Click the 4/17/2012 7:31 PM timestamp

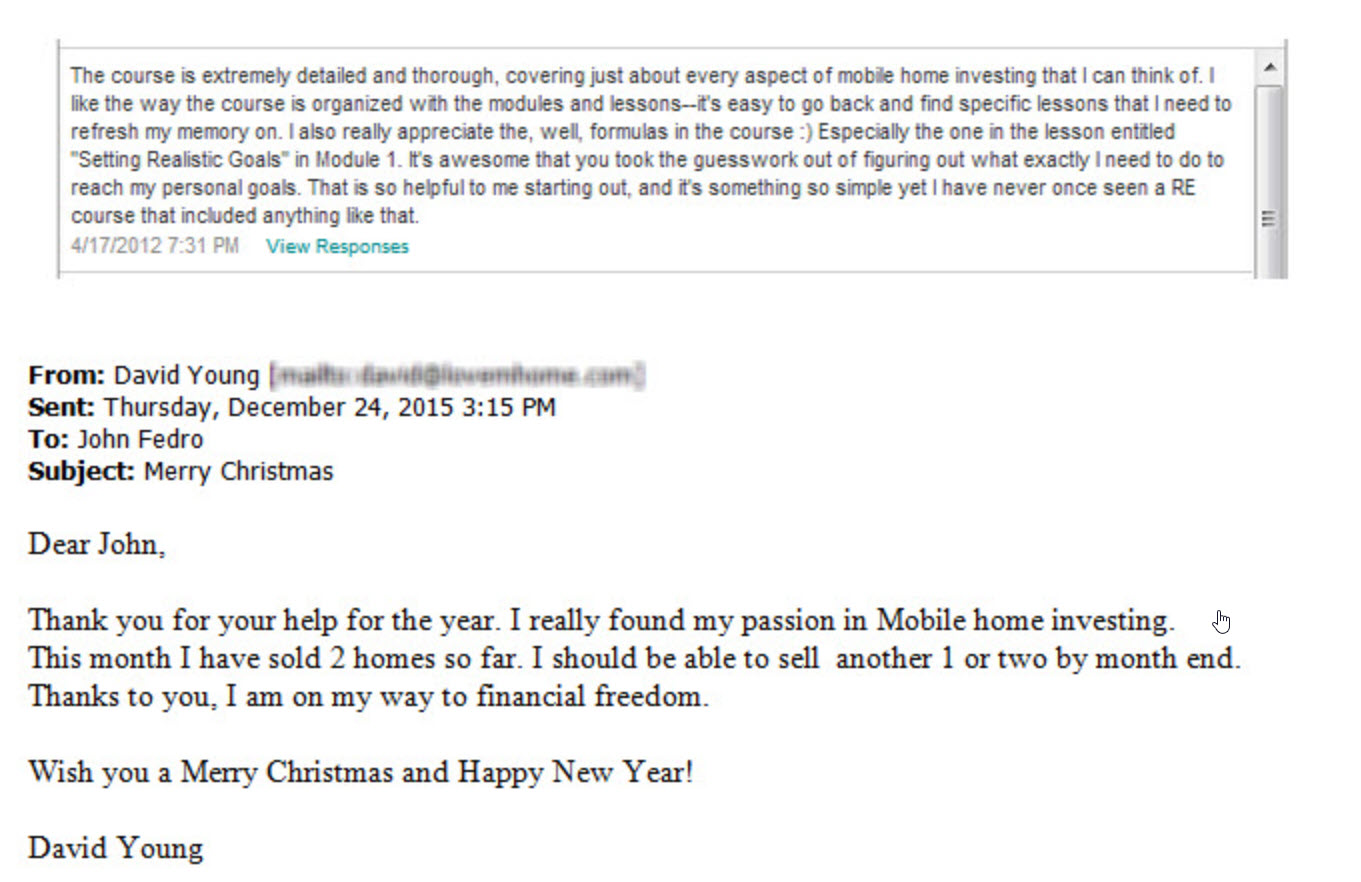click(155, 246)
